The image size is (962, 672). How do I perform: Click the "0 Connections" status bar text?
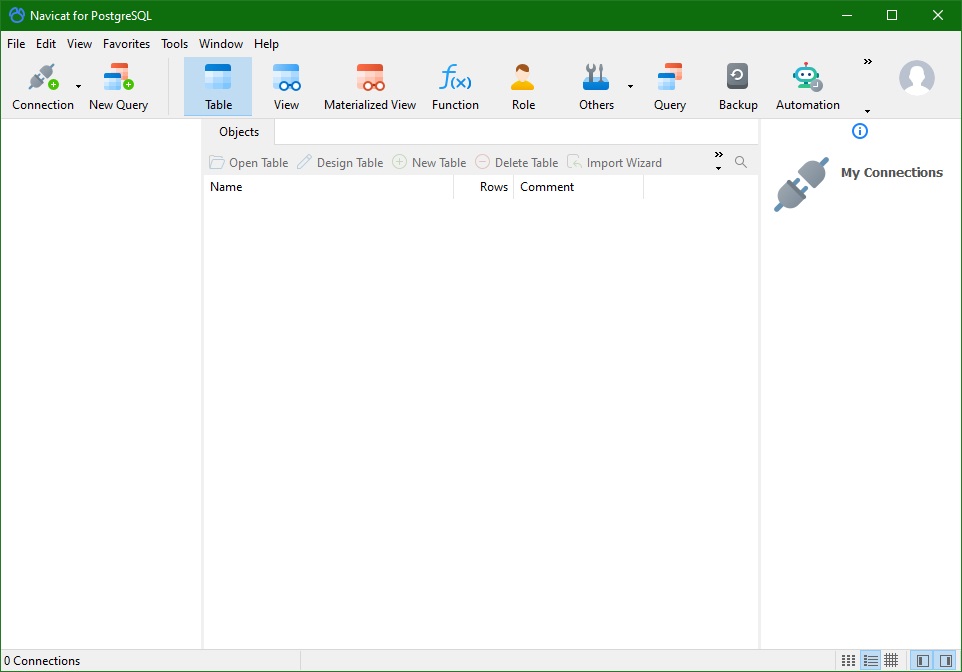tap(42, 661)
